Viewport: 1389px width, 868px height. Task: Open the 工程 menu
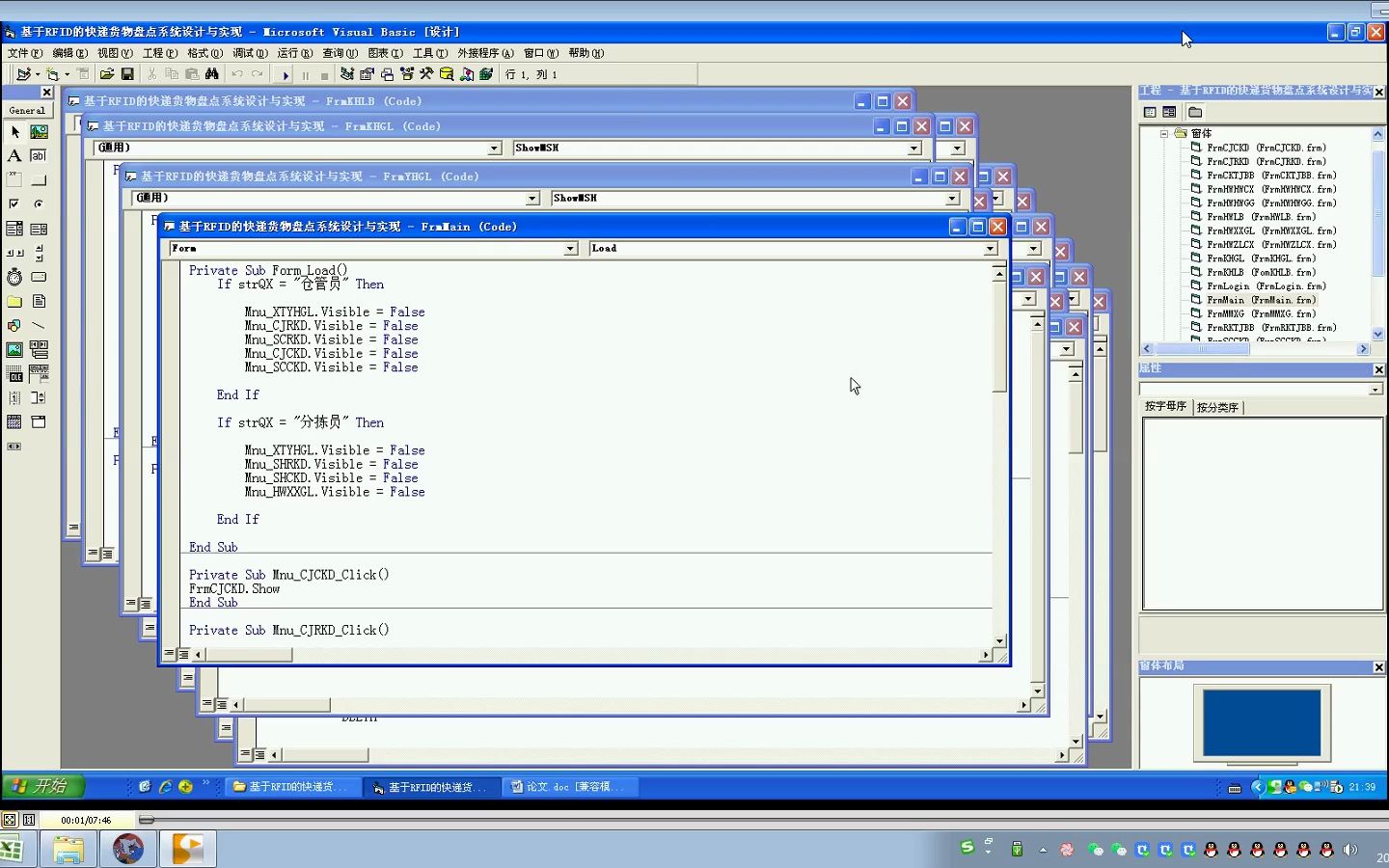pos(160,53)
